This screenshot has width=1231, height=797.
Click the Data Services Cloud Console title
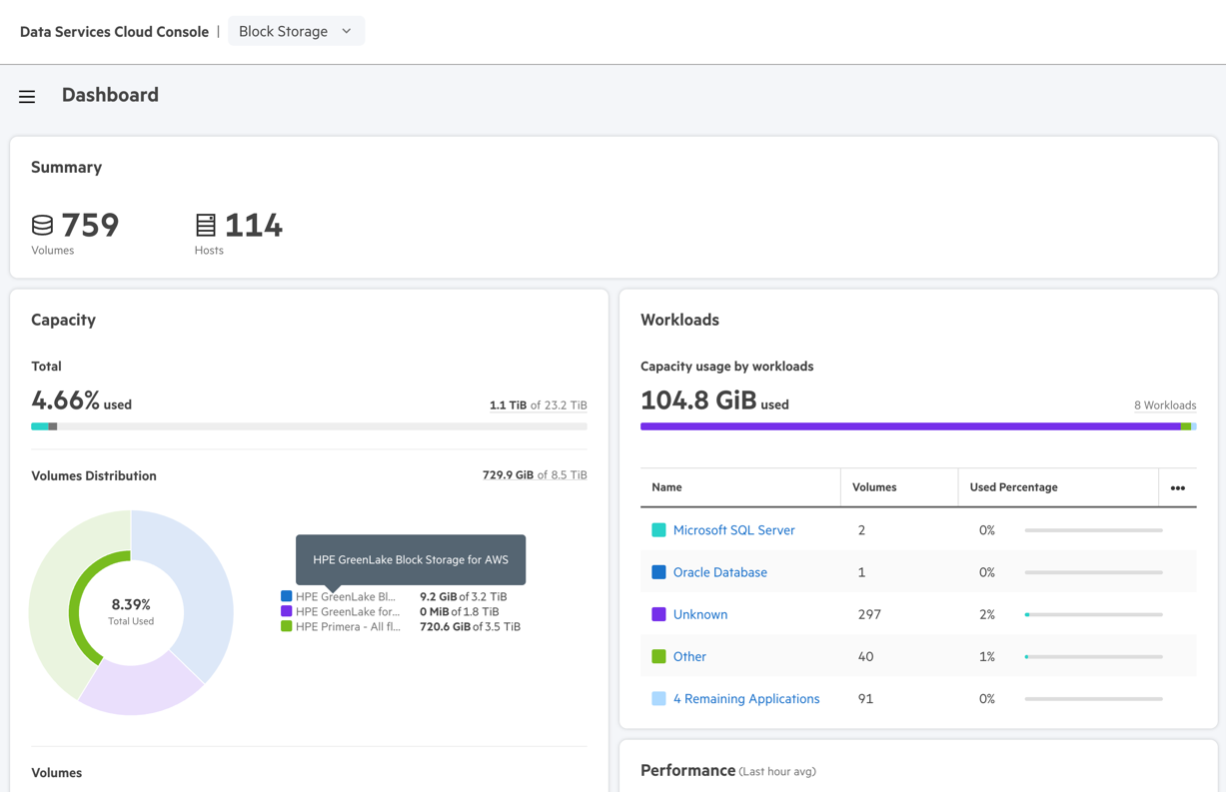pos(114,31)
